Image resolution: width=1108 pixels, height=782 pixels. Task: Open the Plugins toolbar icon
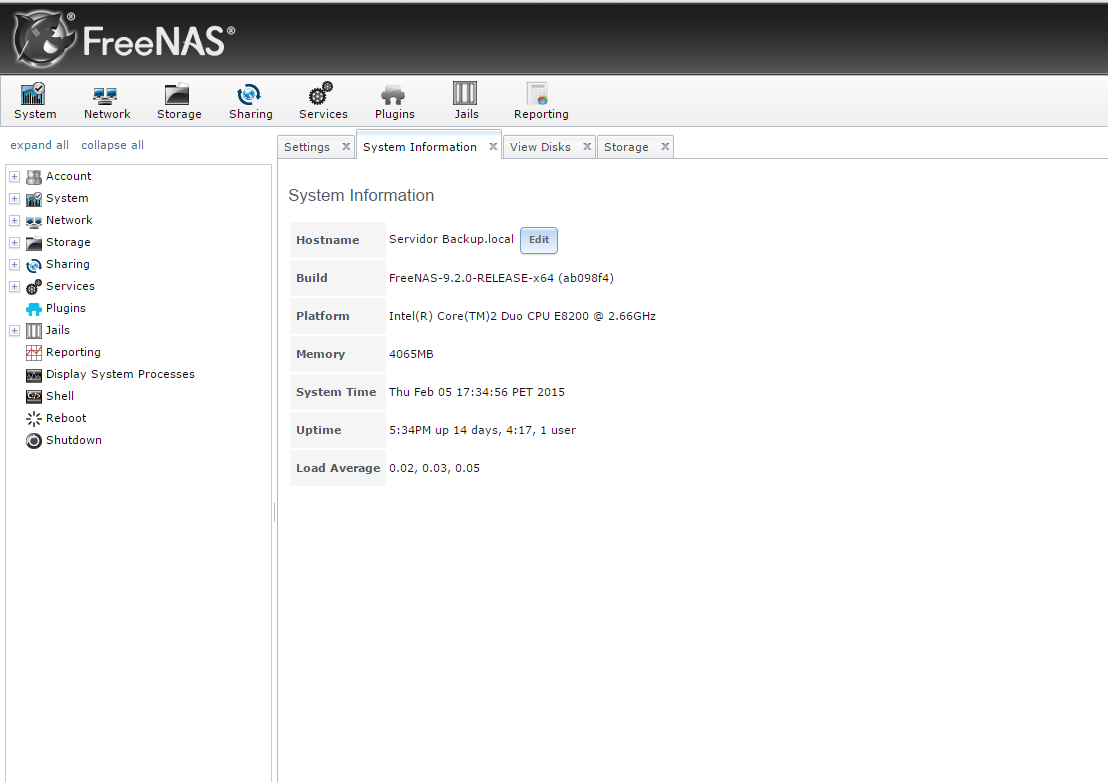point(394,101)
